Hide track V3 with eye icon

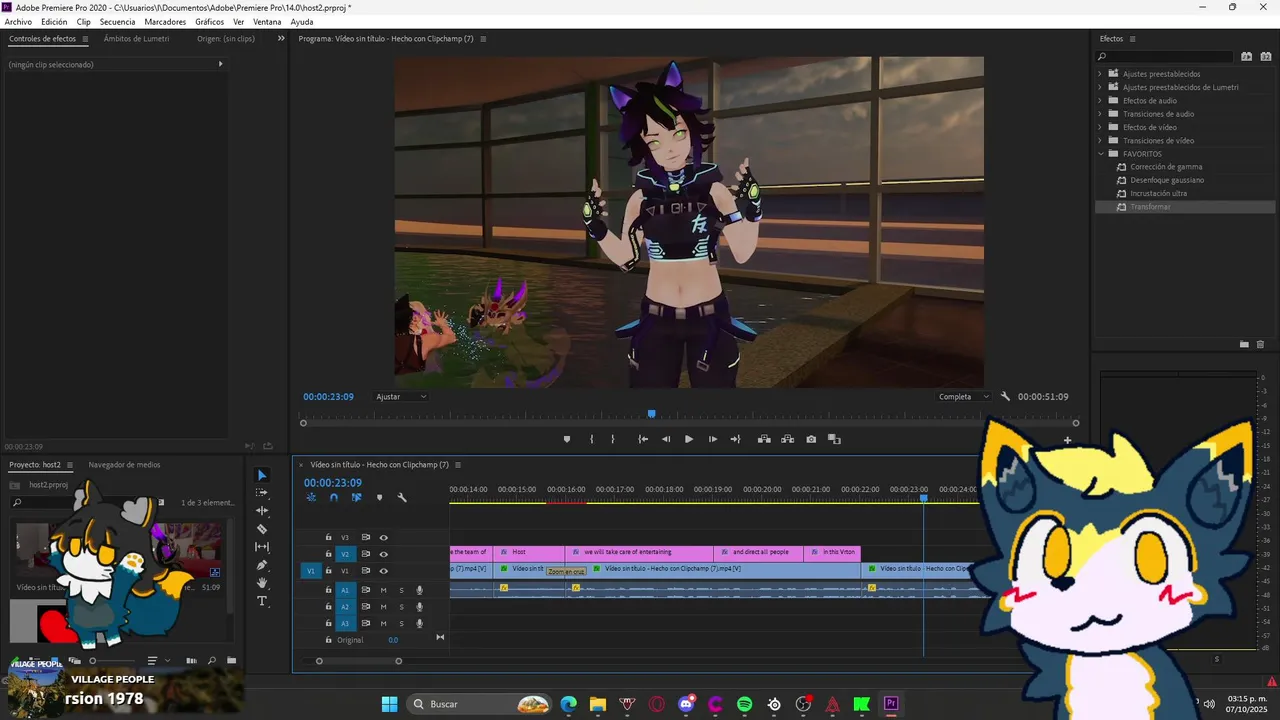tap(383, 538)
